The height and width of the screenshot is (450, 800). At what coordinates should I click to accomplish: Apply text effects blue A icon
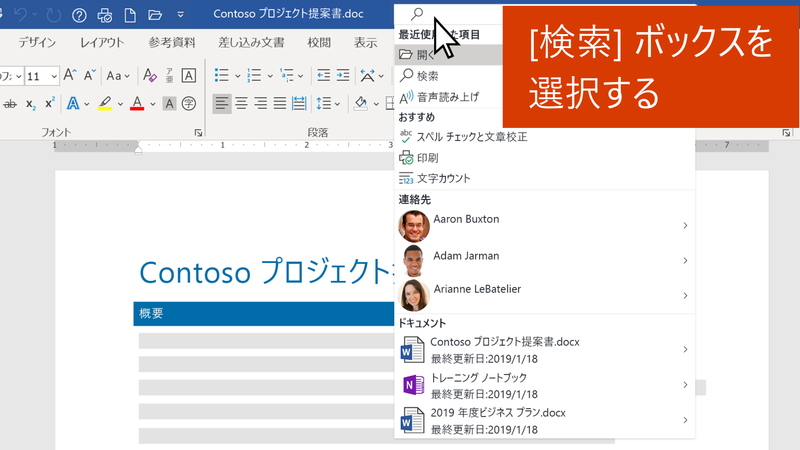click(73, 104)
